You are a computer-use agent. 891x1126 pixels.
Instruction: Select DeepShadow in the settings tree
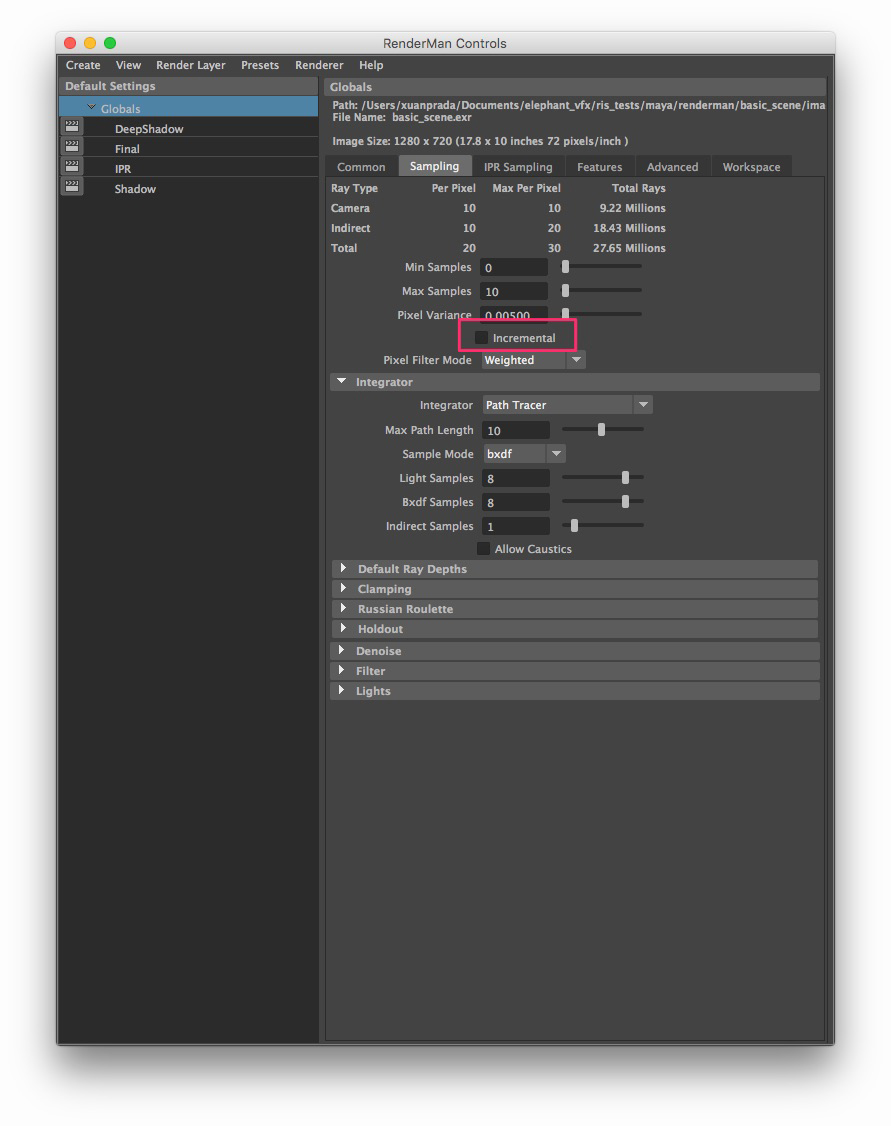(149, 129)
